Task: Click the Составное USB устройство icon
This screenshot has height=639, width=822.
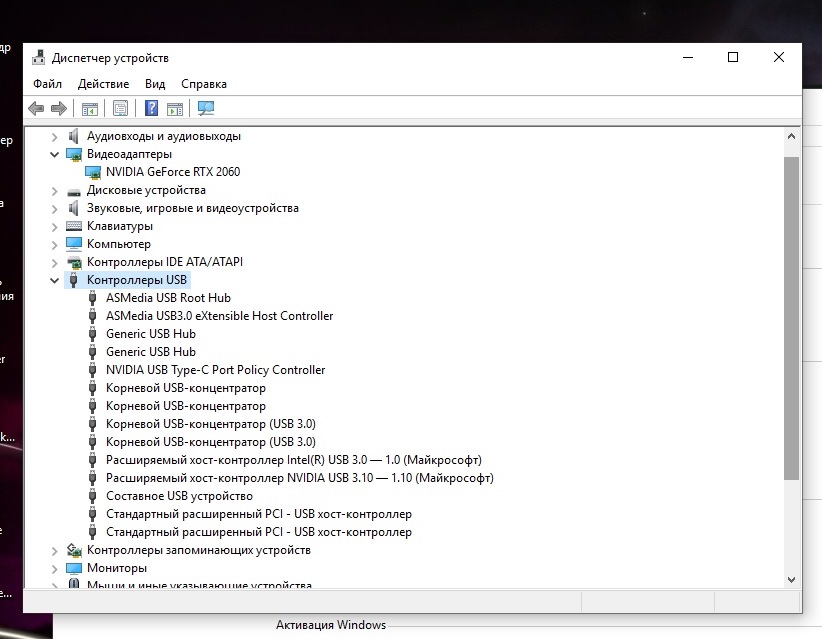Action: pyautogui.click(x=92, y=496)
